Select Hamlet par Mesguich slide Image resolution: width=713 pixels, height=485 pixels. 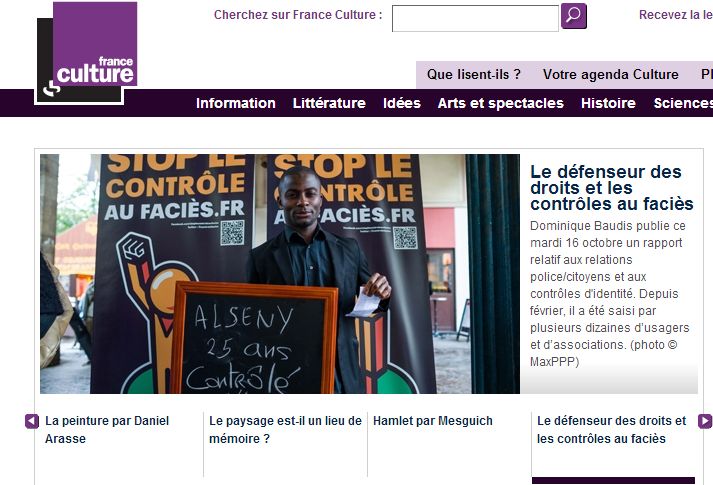(432, 421)
